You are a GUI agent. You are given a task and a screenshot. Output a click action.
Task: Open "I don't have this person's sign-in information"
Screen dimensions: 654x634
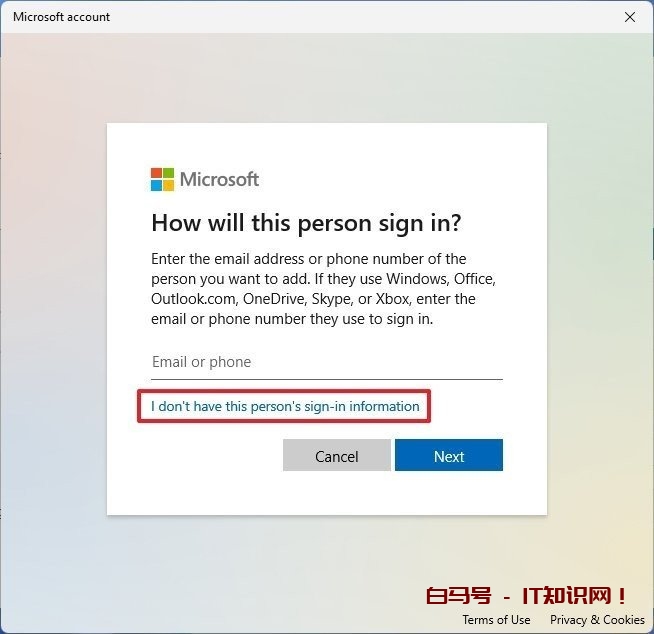click(285, 406)
